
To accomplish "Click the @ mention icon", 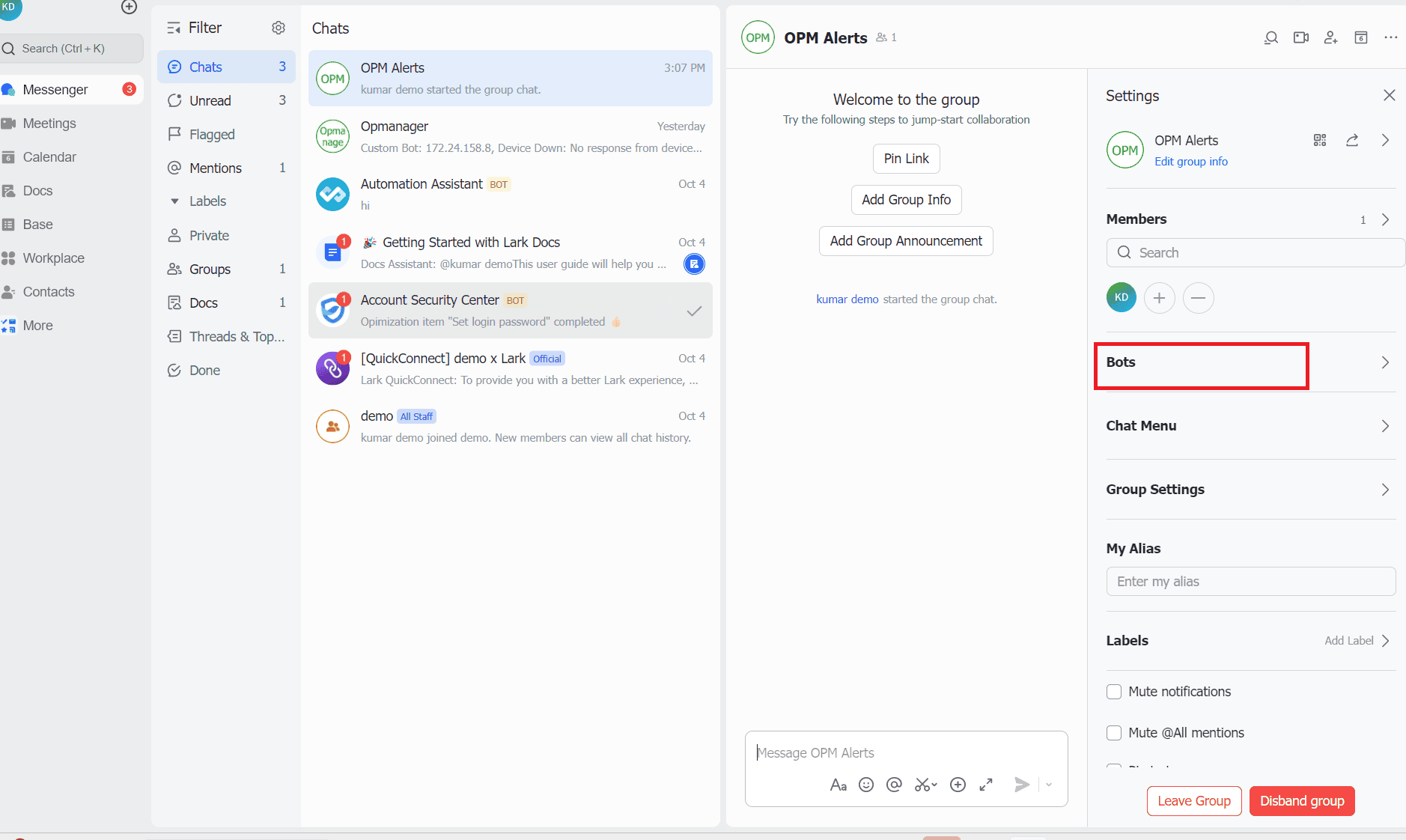I will [894, 785].
